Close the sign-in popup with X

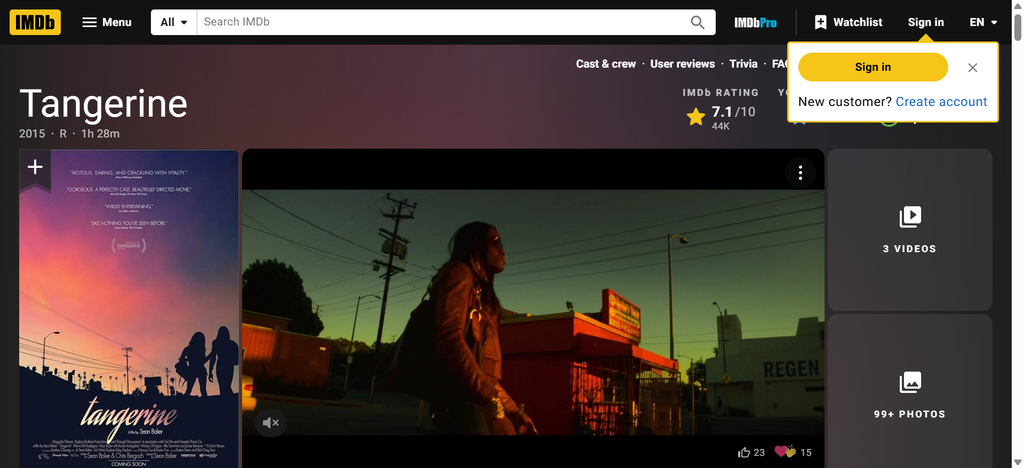[x=972, y=67]
